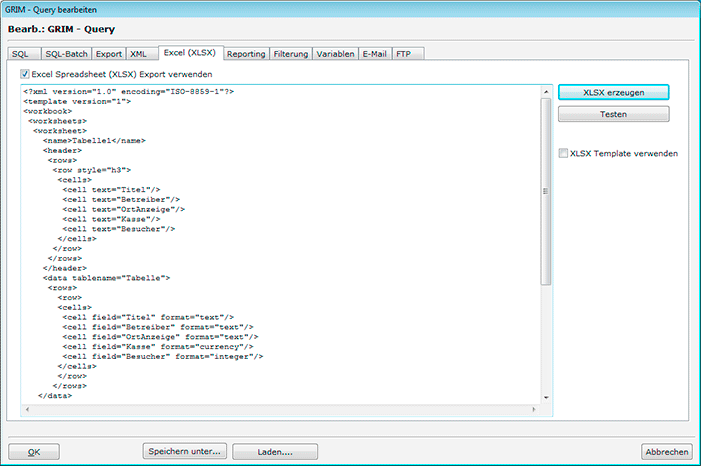
Task: Select the Variablen tab
Action: tap(335, 53)
